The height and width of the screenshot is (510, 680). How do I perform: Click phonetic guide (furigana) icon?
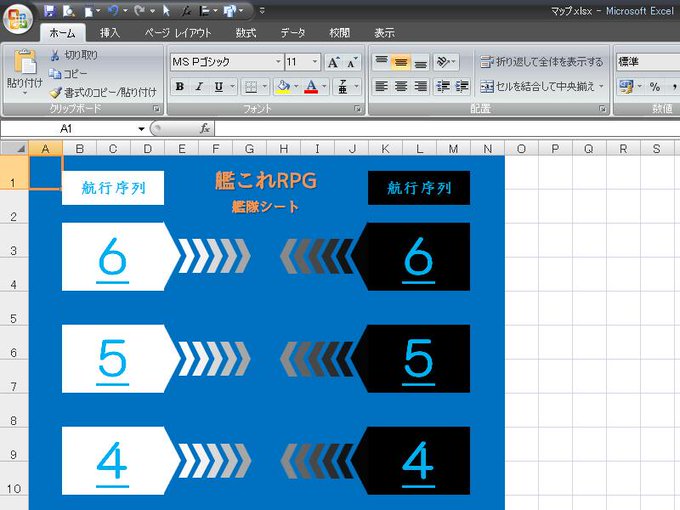click(343, 87)
